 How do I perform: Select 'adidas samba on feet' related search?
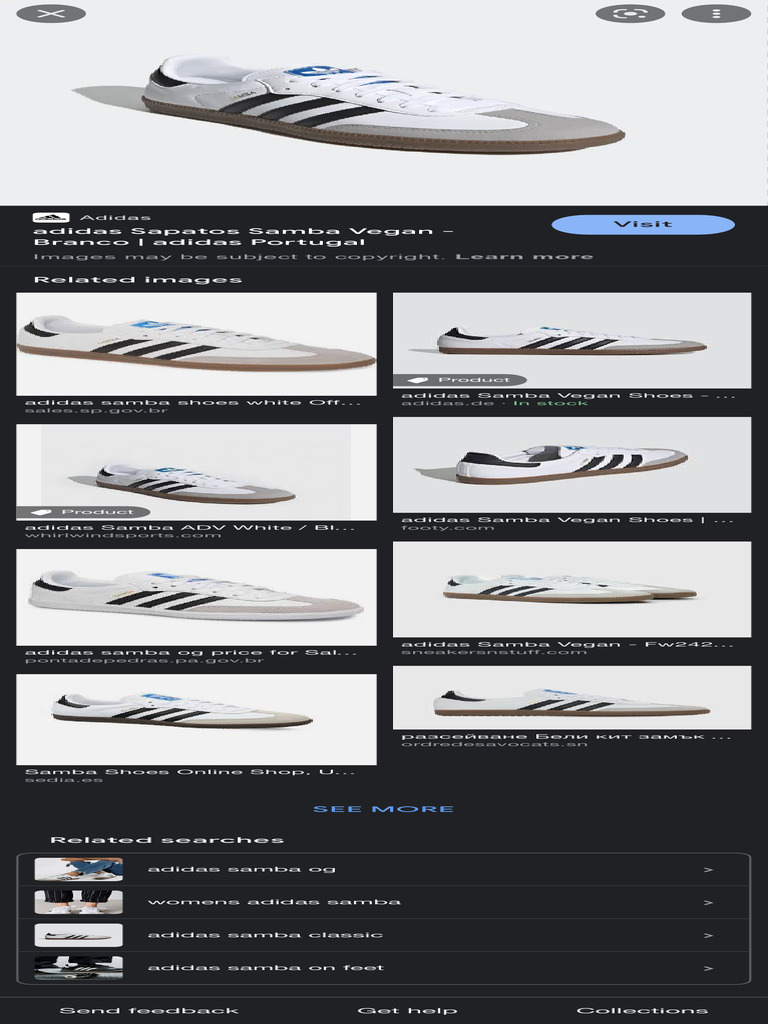[x=383, y=968]
